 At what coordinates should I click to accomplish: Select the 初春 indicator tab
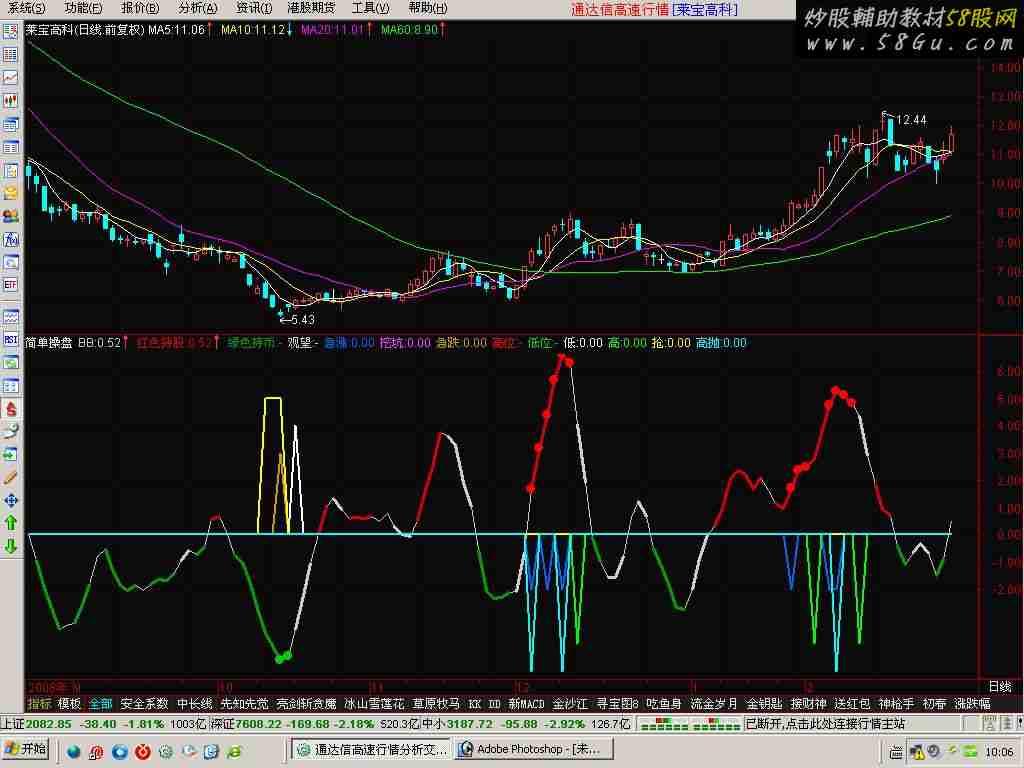pyautogui.click(x=935, y=703)
